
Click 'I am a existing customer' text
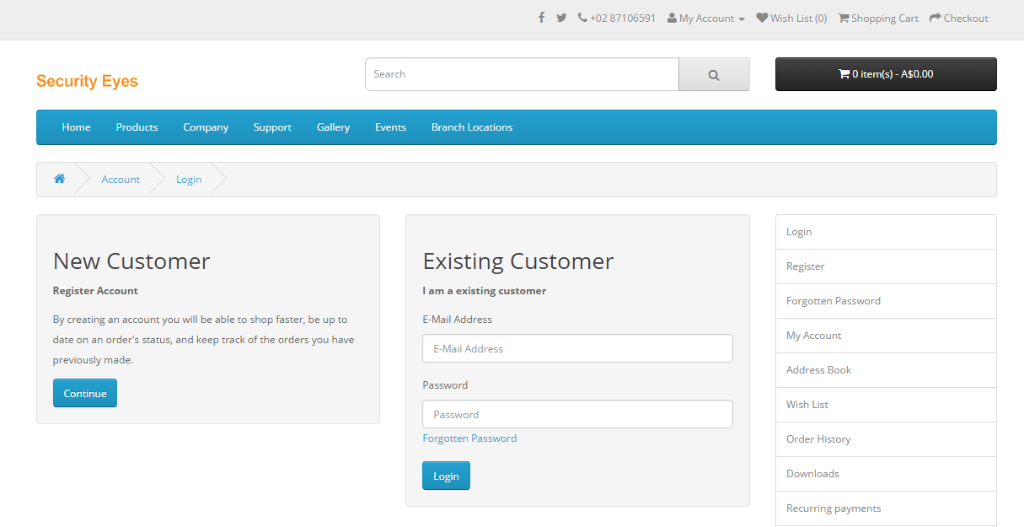tap(484, 291)
